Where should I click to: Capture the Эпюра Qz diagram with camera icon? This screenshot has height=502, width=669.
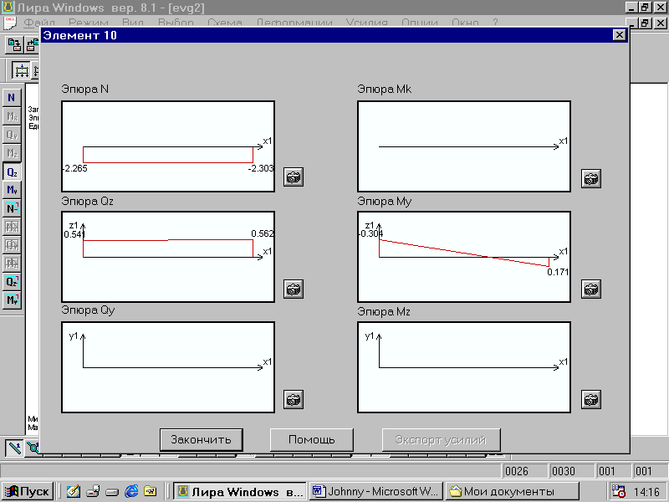(294, 289)
